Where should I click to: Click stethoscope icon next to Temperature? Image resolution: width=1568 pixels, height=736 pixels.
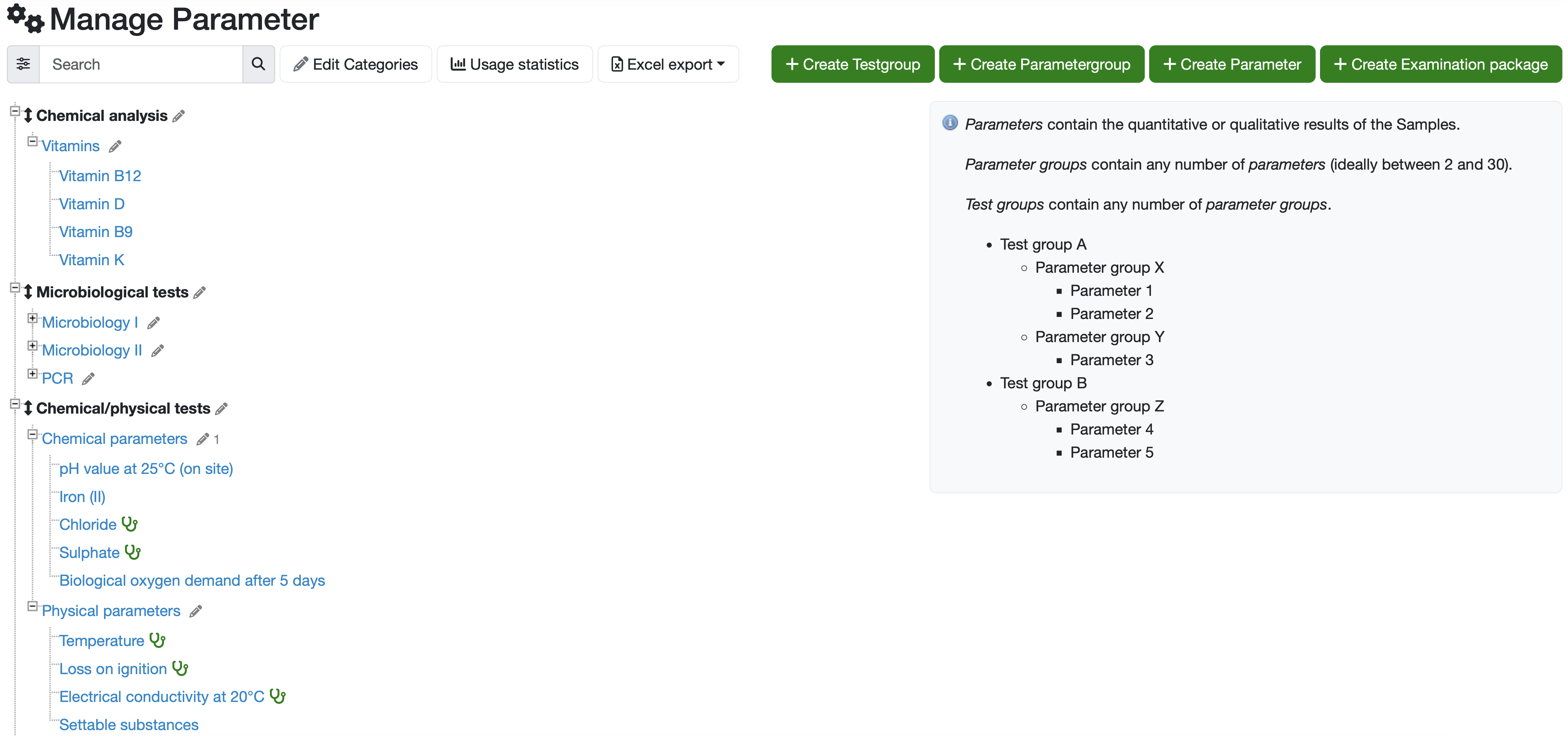[157, 640]
